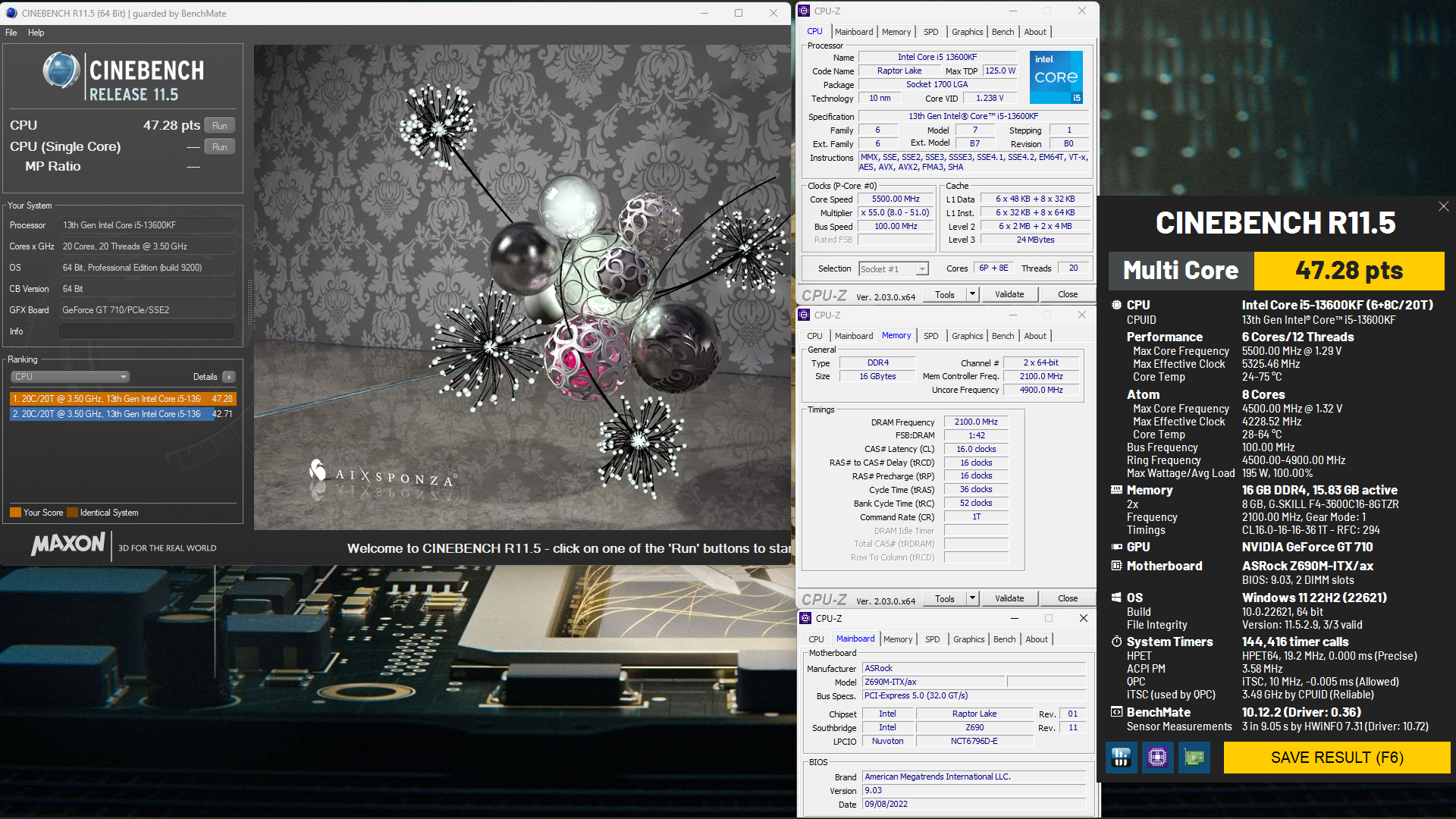Click Close in Memory CPU-Z window
Viewport: 1456px width, 819px height.
pos(1068,598)
